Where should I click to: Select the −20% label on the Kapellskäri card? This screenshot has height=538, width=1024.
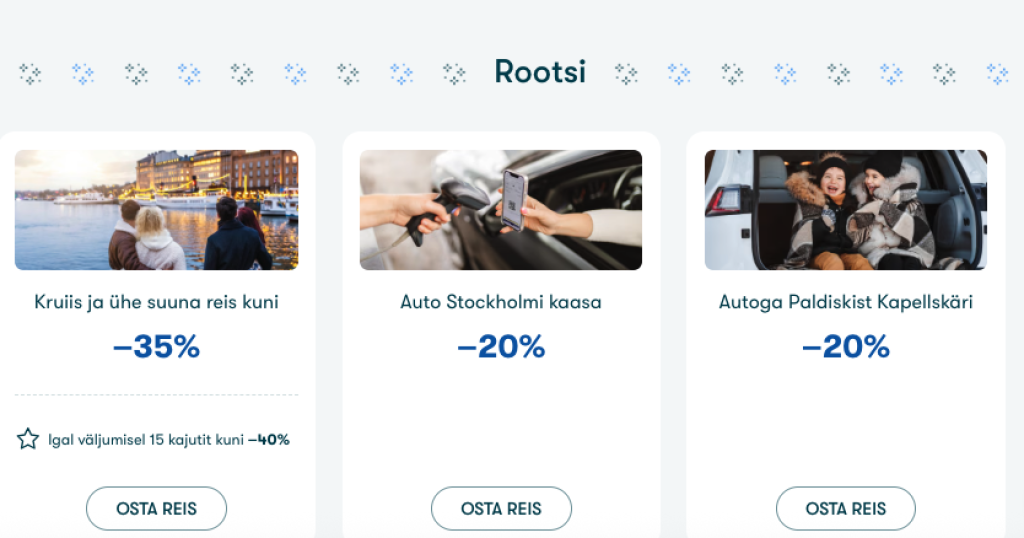pos(846,347)
